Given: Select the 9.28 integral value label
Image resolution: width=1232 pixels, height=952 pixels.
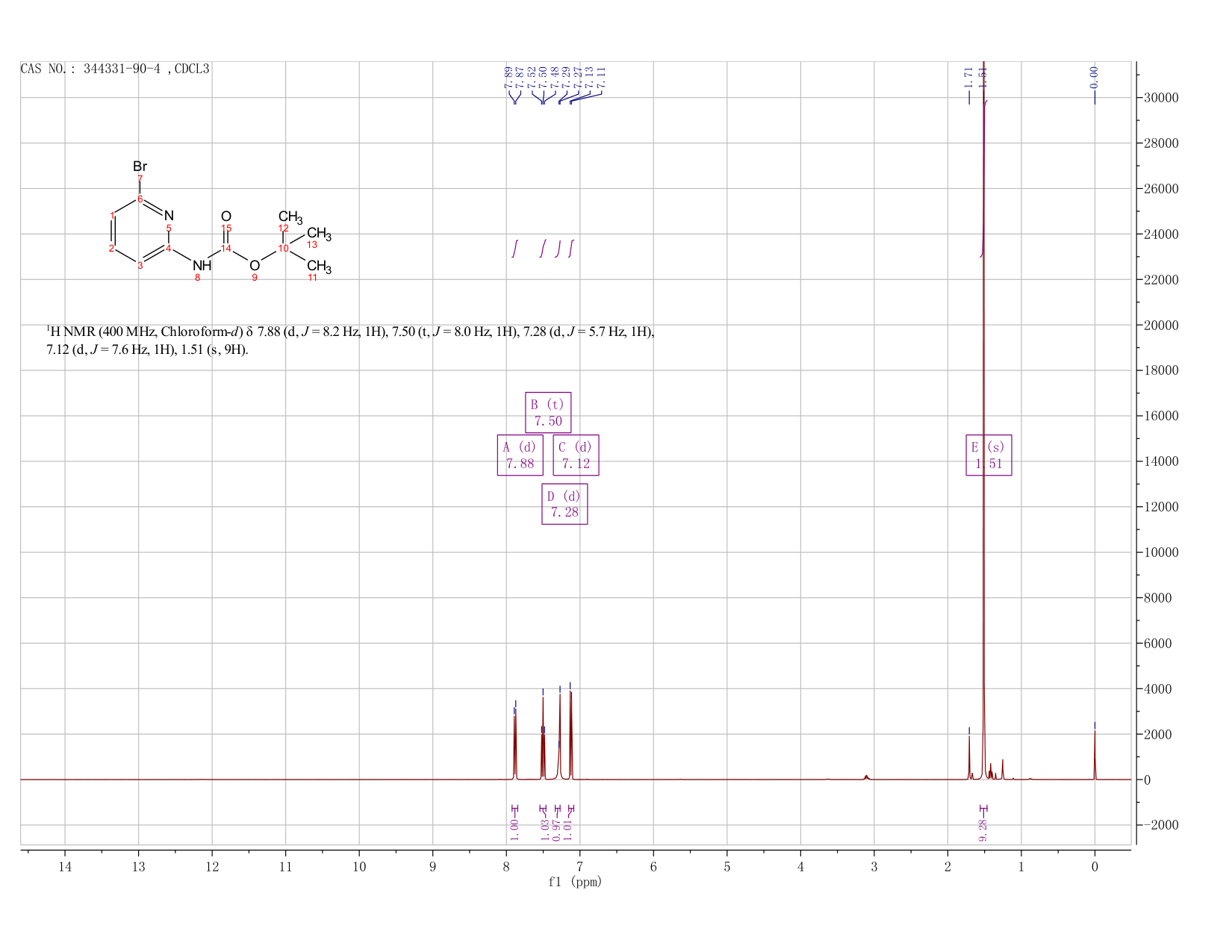Looking at the screenshot, I should click(x=983, y=830).
